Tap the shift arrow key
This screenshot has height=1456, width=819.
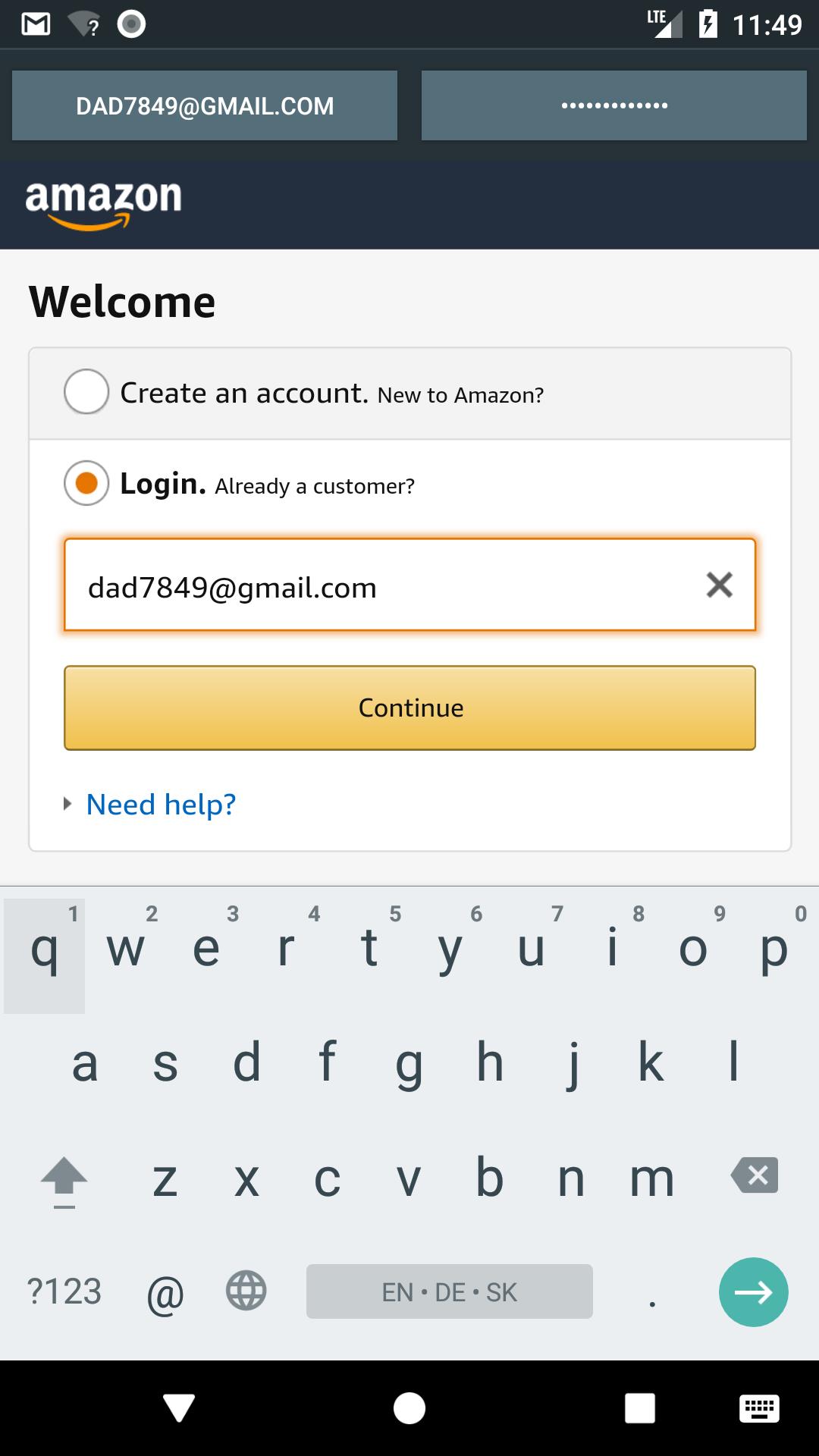pyautogui.click(x=64, y=1179)
